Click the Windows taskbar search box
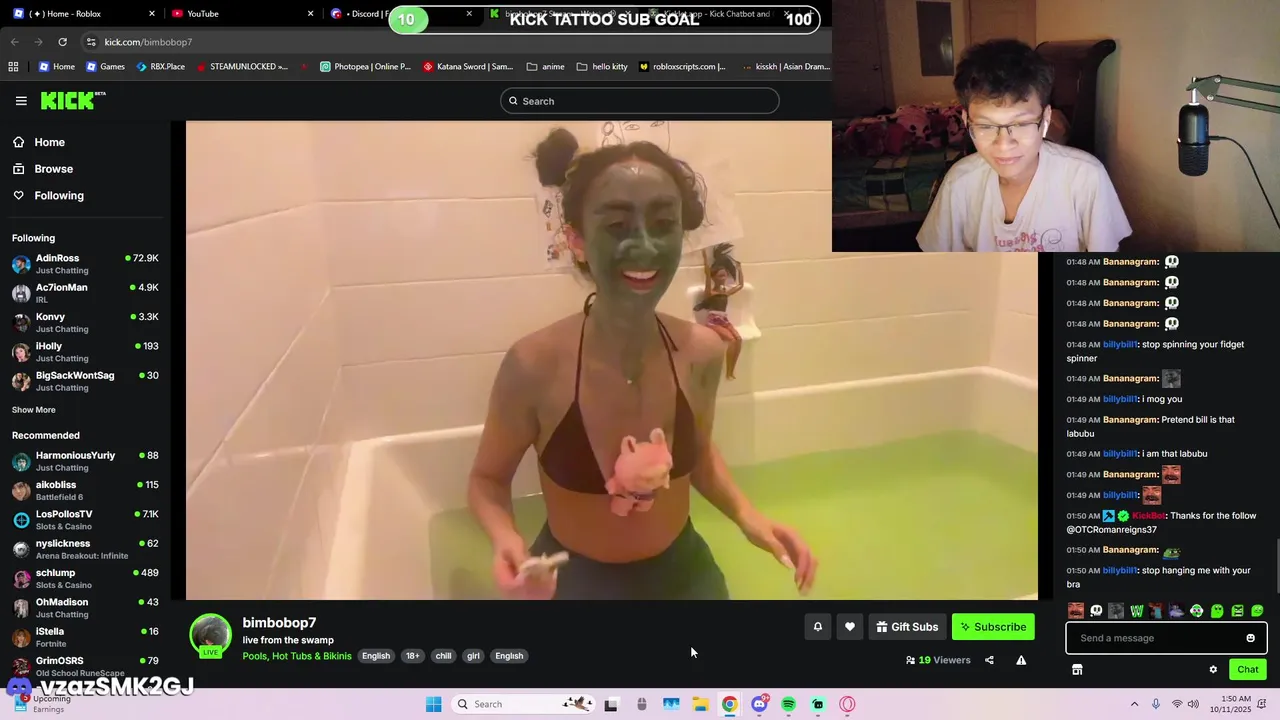 click(x=522, y=704)
